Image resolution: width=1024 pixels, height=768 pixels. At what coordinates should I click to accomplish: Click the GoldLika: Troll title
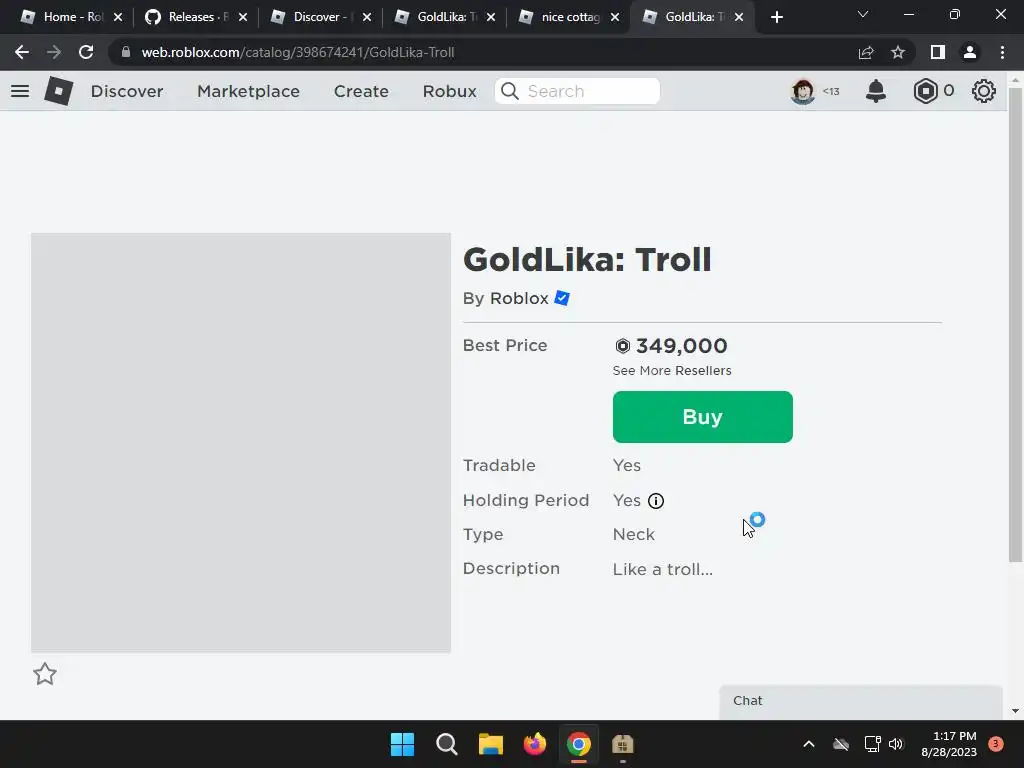[586, 259]
